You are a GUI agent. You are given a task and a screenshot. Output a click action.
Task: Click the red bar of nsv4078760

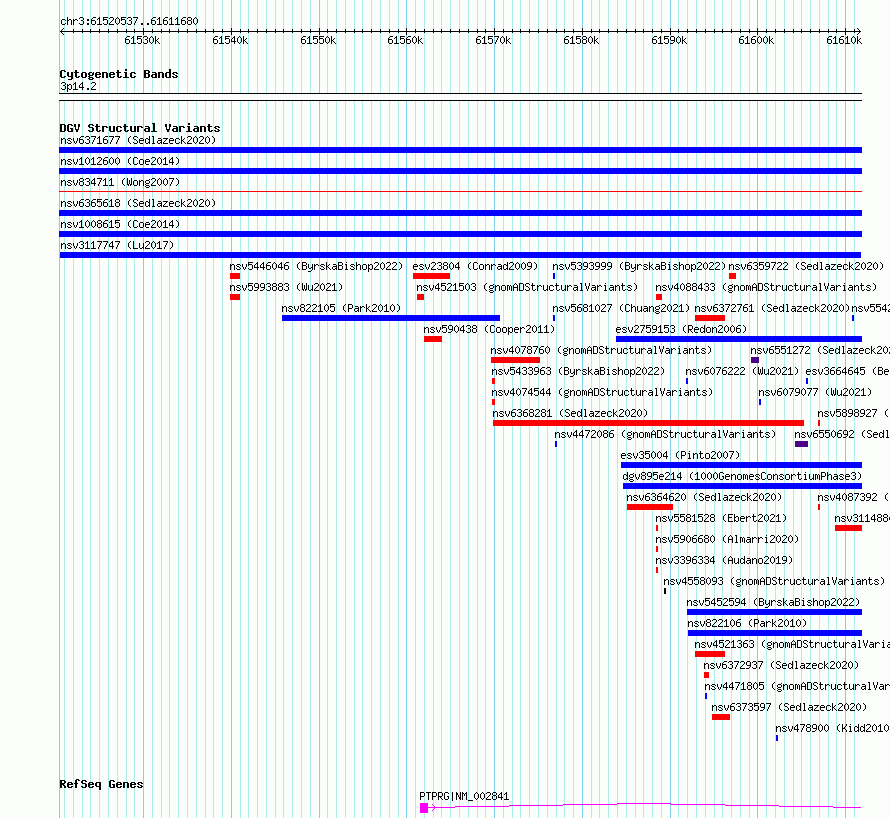[x=515, y=360]
